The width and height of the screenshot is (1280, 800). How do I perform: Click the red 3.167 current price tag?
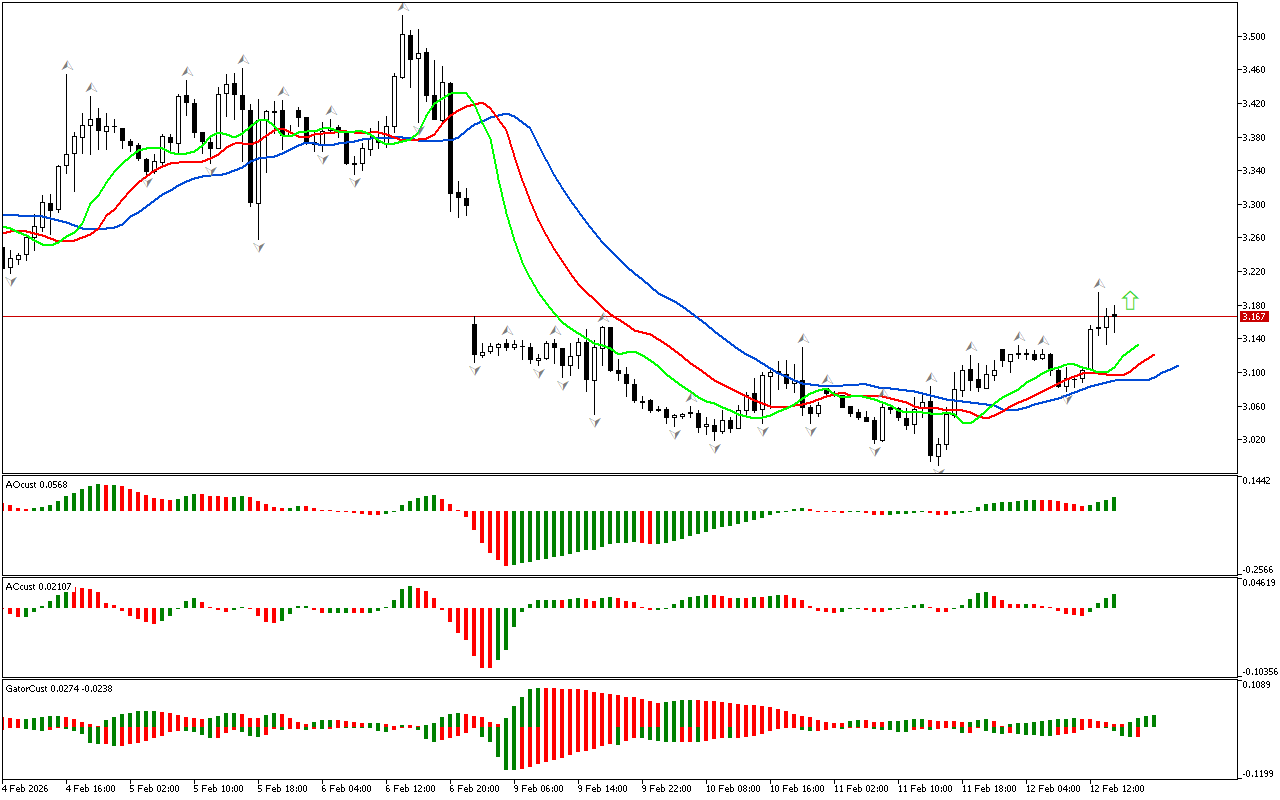(1253, 317)
